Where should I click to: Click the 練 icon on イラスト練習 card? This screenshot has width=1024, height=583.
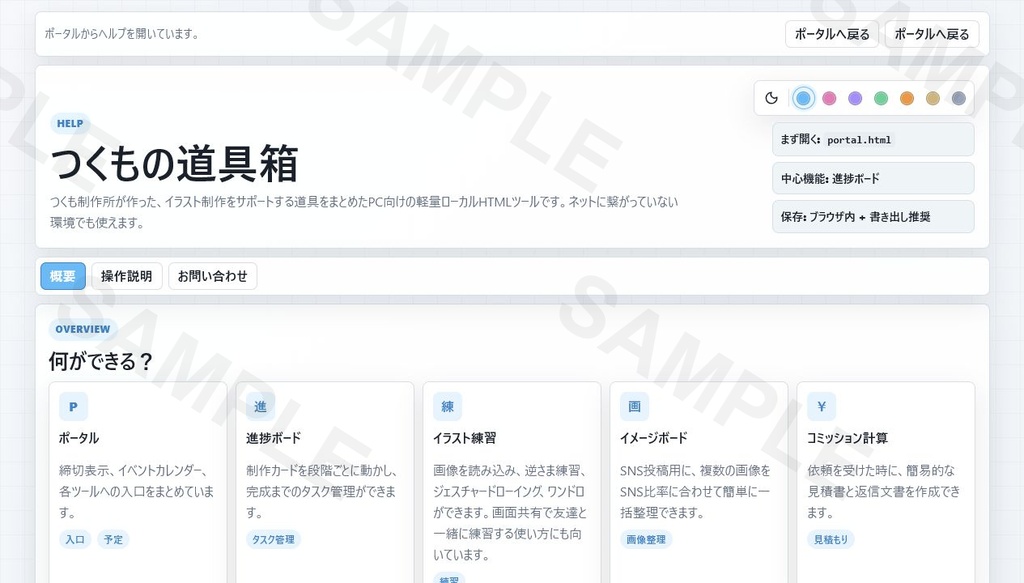[x=447, y=407]
